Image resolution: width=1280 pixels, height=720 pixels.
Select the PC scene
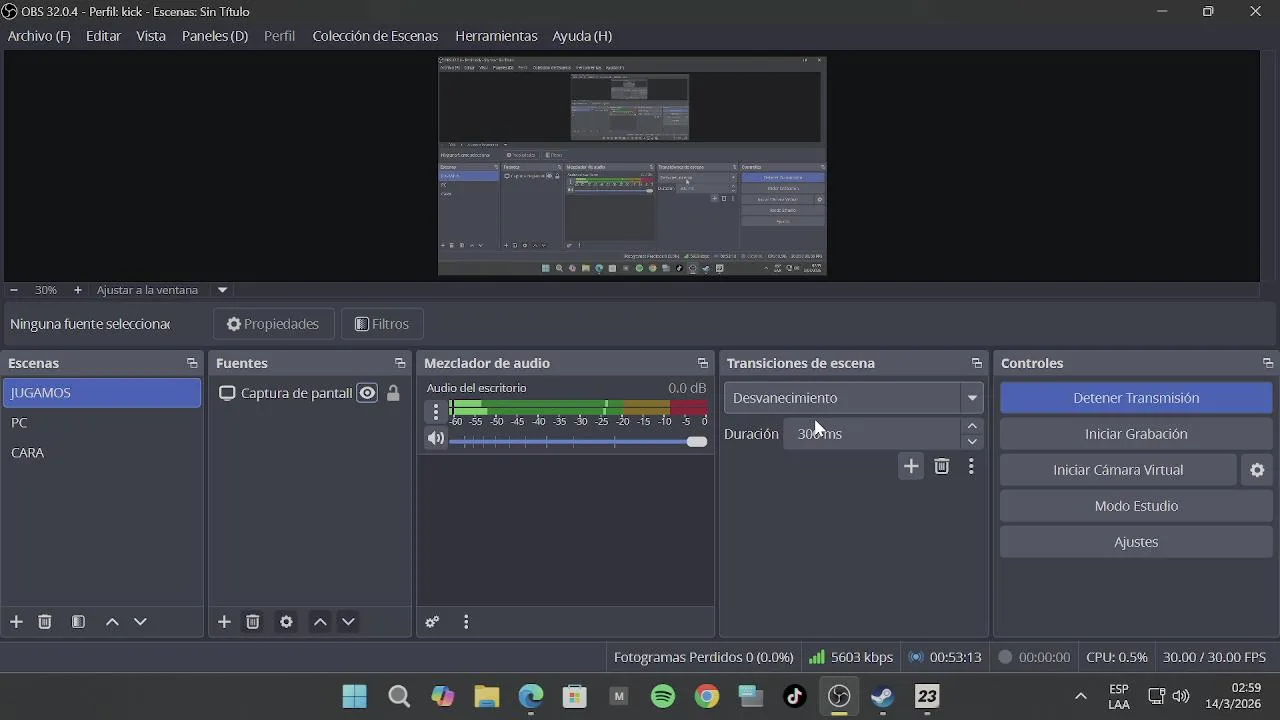coord(102,423)
